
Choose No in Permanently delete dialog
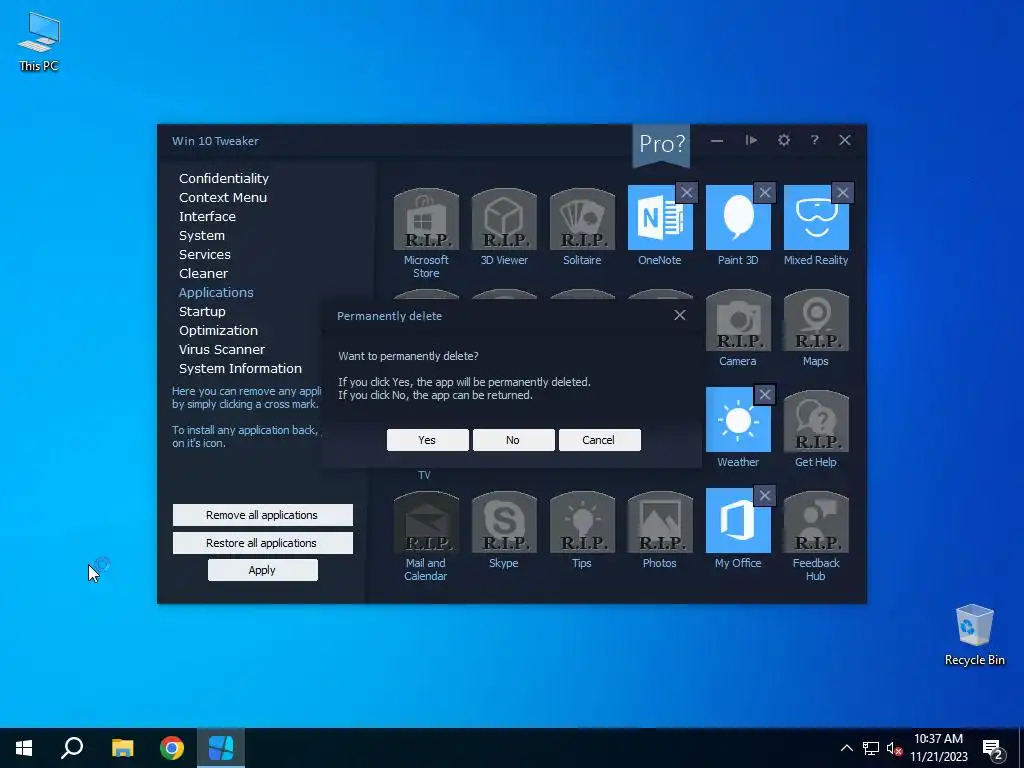(x=513, y=440)
